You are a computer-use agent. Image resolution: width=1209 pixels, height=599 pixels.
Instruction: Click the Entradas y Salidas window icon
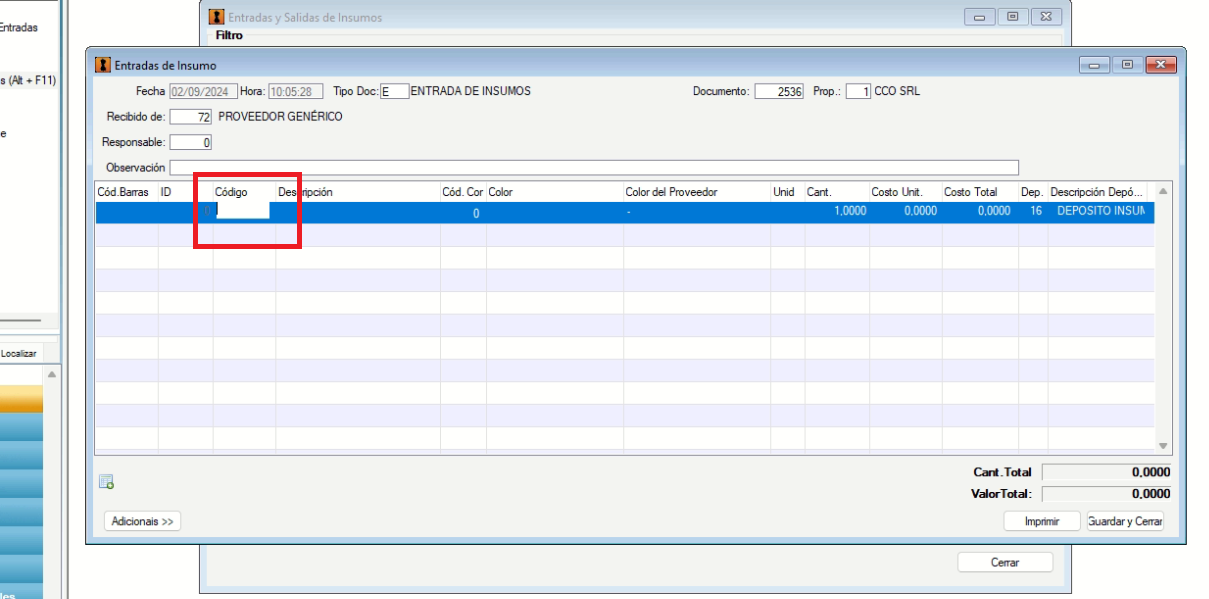click(x=216, y=17)
